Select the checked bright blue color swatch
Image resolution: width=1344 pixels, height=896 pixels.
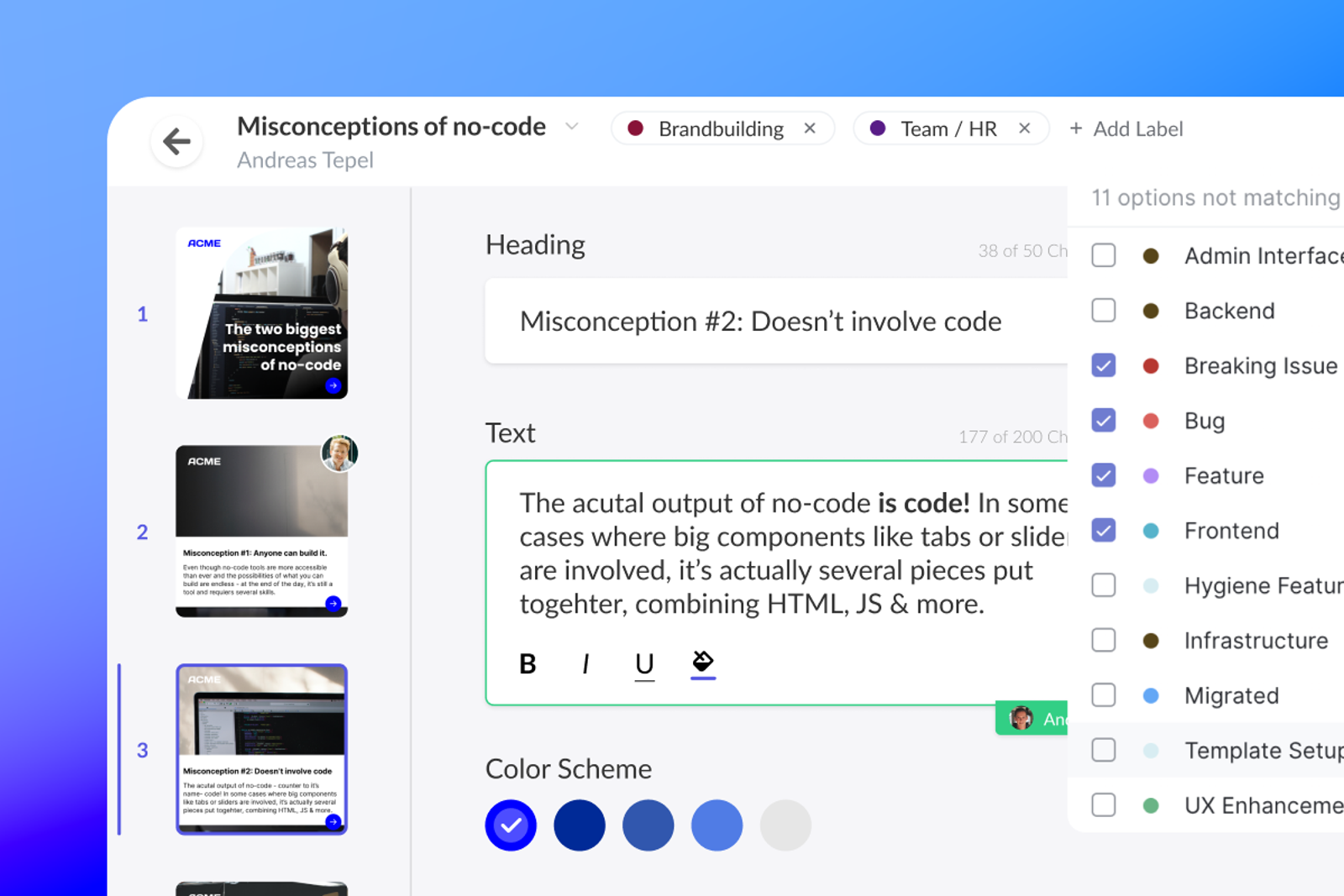click(x=511, y=825)
